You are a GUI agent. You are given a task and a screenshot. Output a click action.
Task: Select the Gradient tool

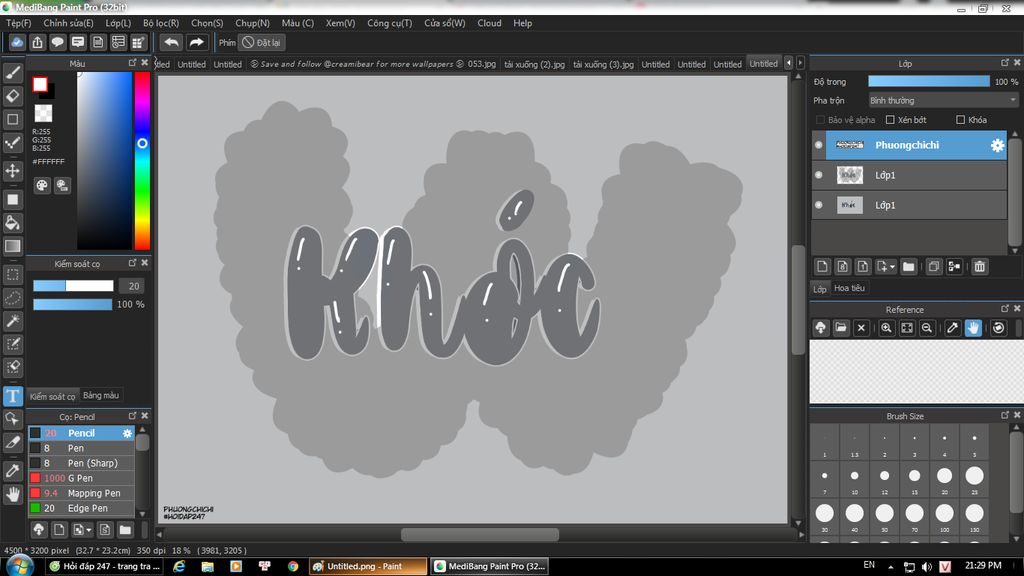pos(12,246)
